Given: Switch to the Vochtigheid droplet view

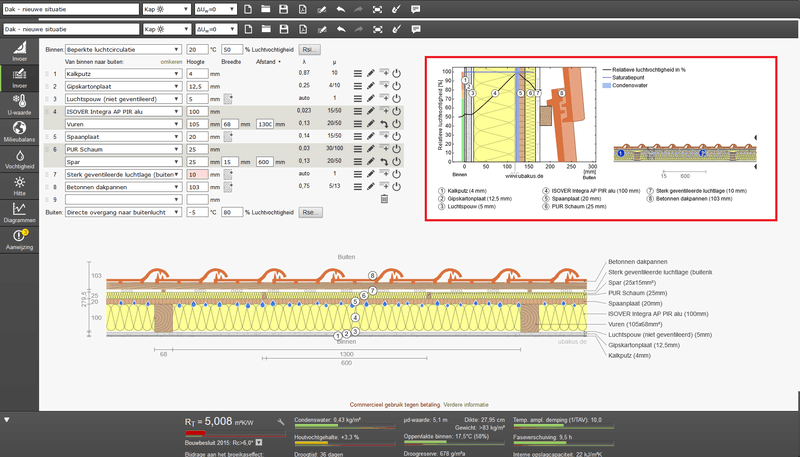Looking at the screenshot, I should 18,160.
